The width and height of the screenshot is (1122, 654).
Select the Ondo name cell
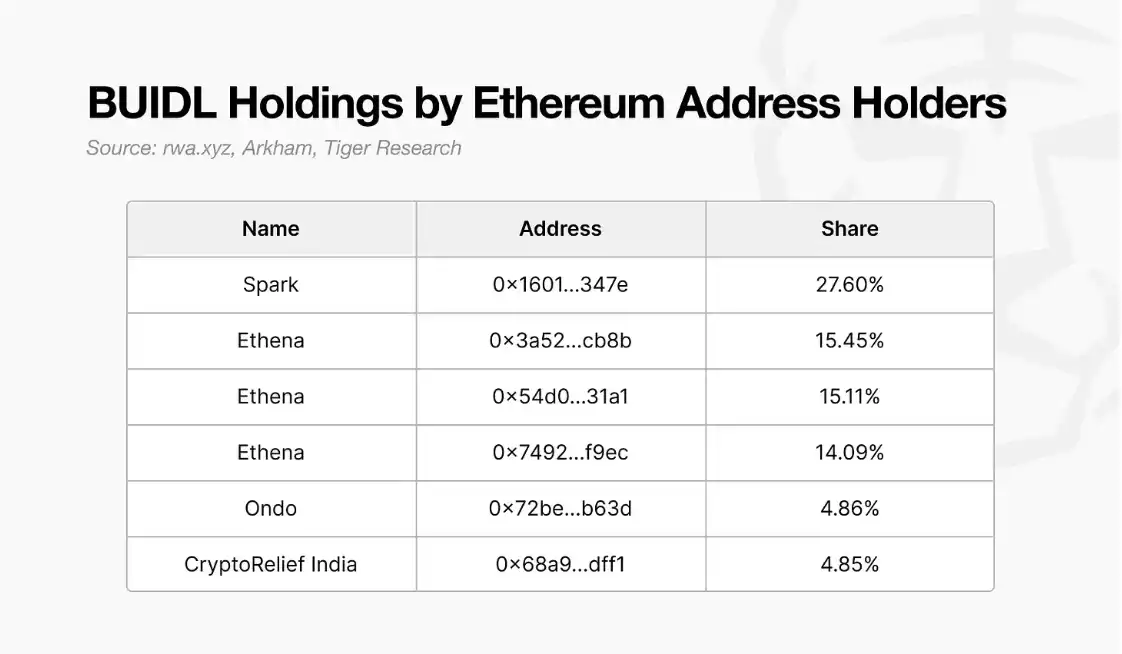tap(271, 509)
